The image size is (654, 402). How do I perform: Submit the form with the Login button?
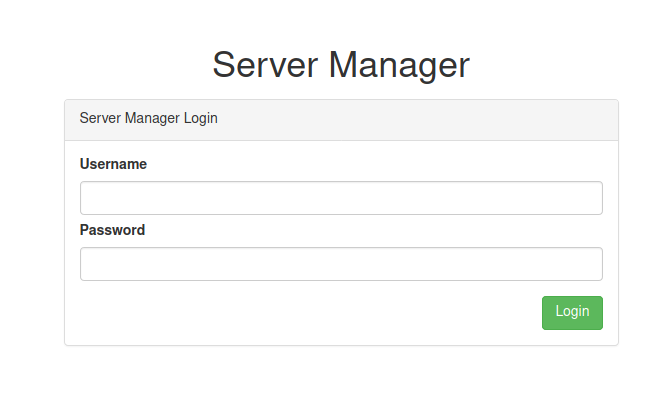[572, 313]
